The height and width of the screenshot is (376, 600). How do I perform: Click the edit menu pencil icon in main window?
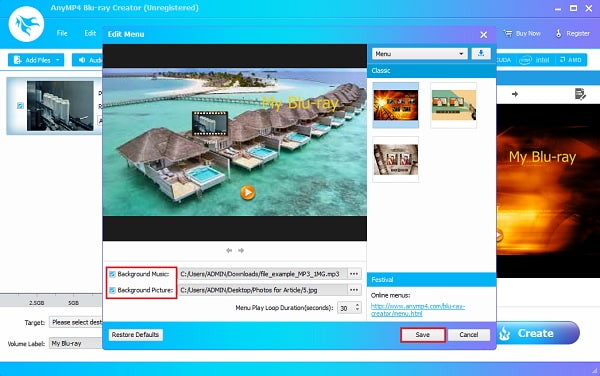(x=580, y=94)
